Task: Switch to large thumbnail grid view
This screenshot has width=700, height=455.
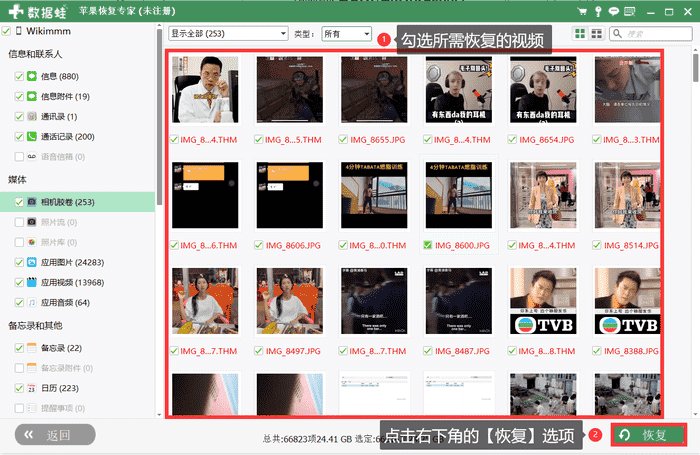Action: pos(580,33)
